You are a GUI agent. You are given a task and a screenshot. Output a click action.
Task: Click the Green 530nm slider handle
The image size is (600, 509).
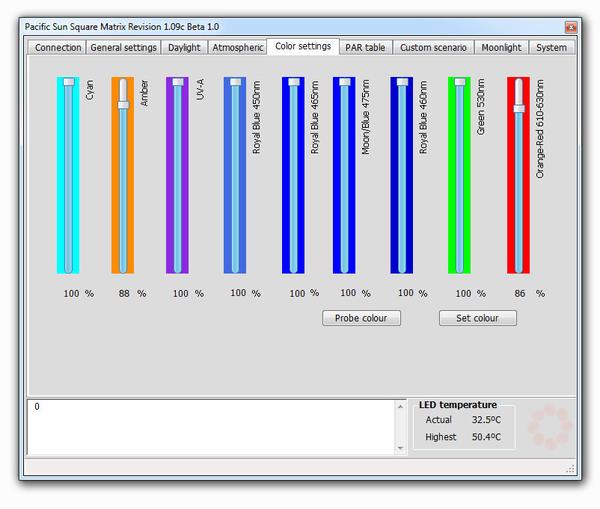click(460, 82)
